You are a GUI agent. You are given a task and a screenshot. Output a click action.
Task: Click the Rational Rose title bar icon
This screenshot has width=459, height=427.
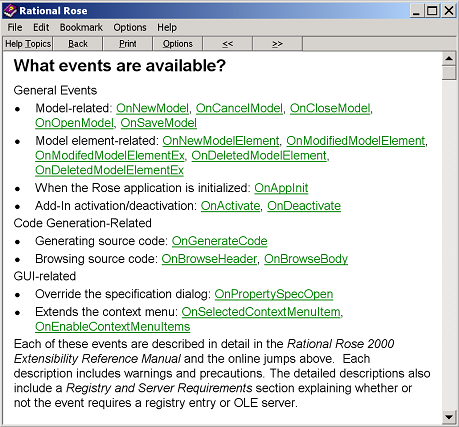(10, 11)
